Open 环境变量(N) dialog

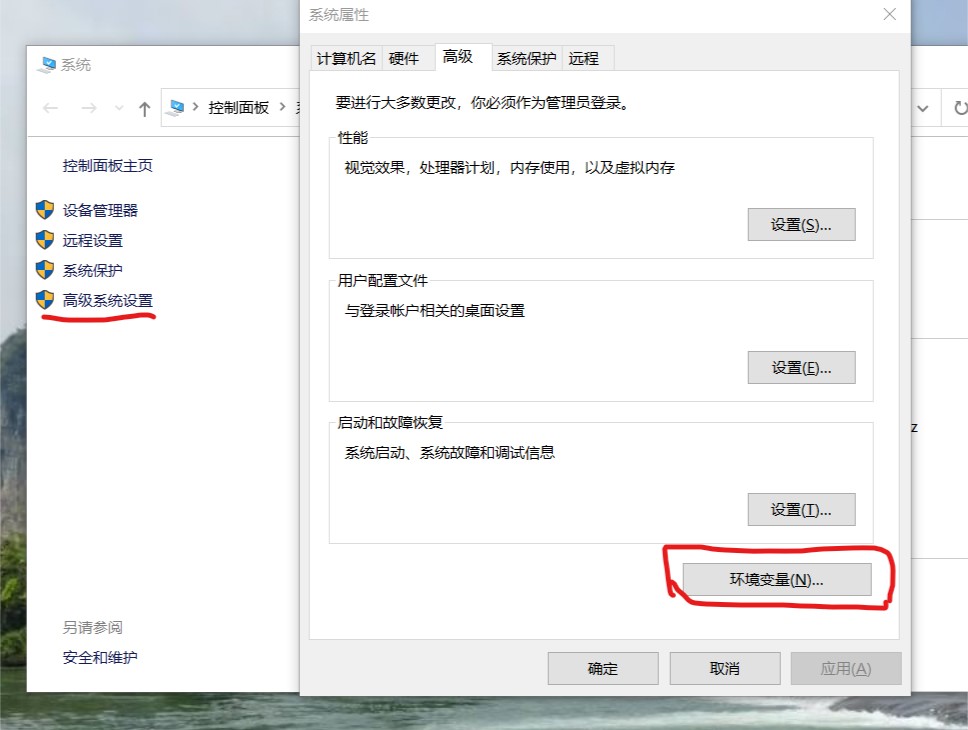(x=777, y=580)
